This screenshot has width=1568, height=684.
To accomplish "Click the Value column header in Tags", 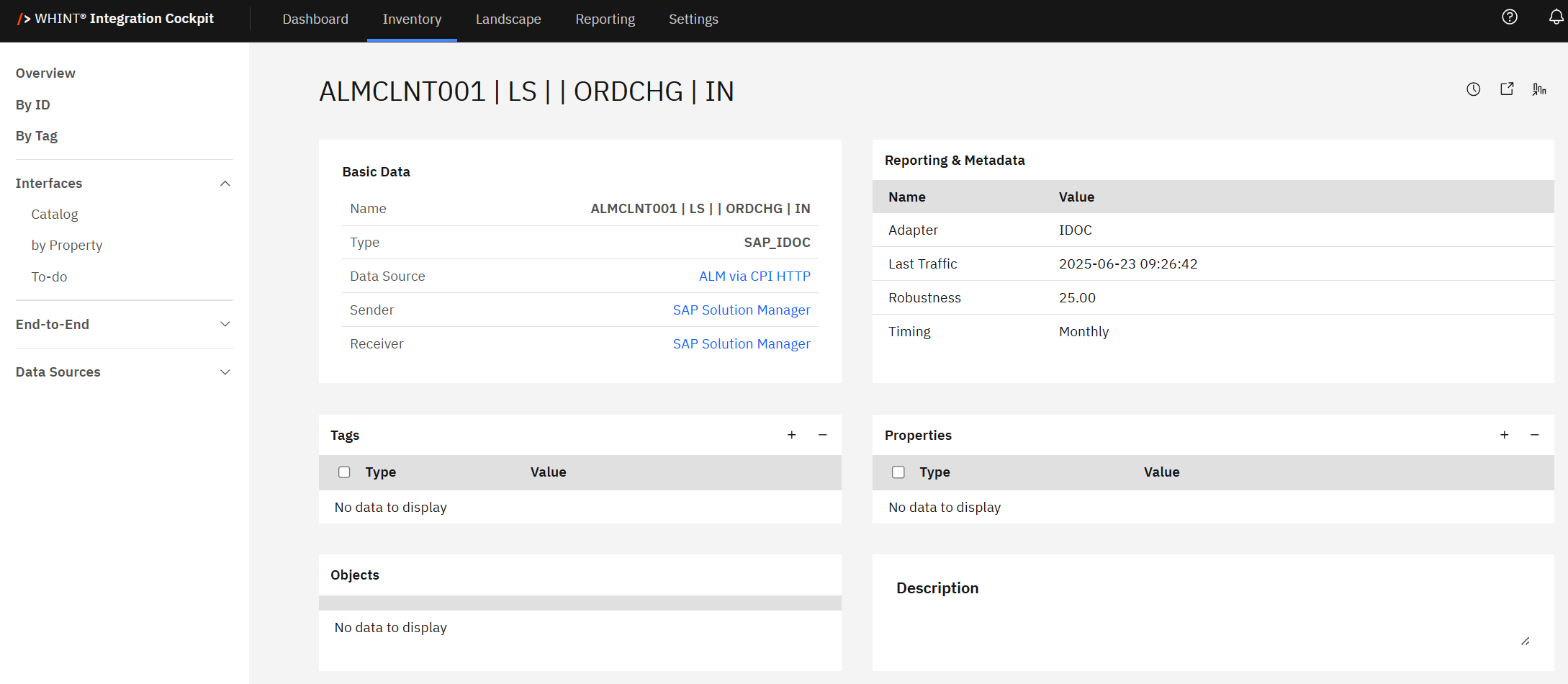I will [549, 472].
